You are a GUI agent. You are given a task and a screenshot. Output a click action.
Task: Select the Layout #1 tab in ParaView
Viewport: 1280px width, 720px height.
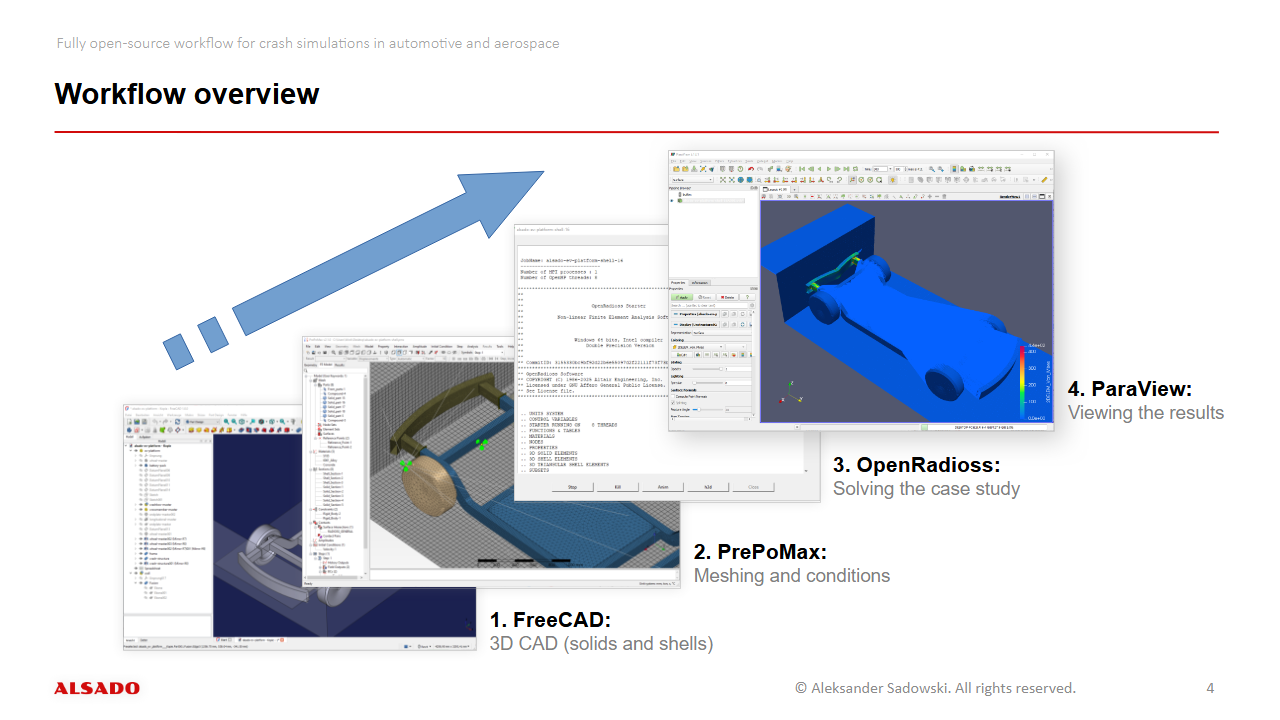point(777,189)
